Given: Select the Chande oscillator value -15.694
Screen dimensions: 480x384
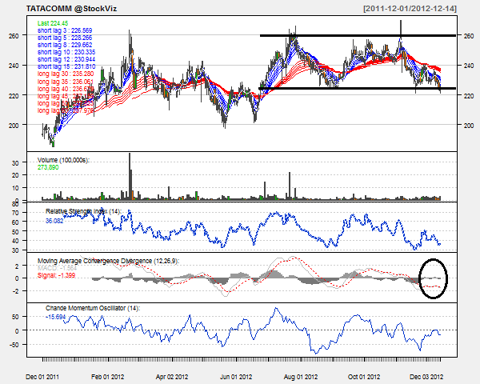Looking at the screenshot, I should coord(56,317).
